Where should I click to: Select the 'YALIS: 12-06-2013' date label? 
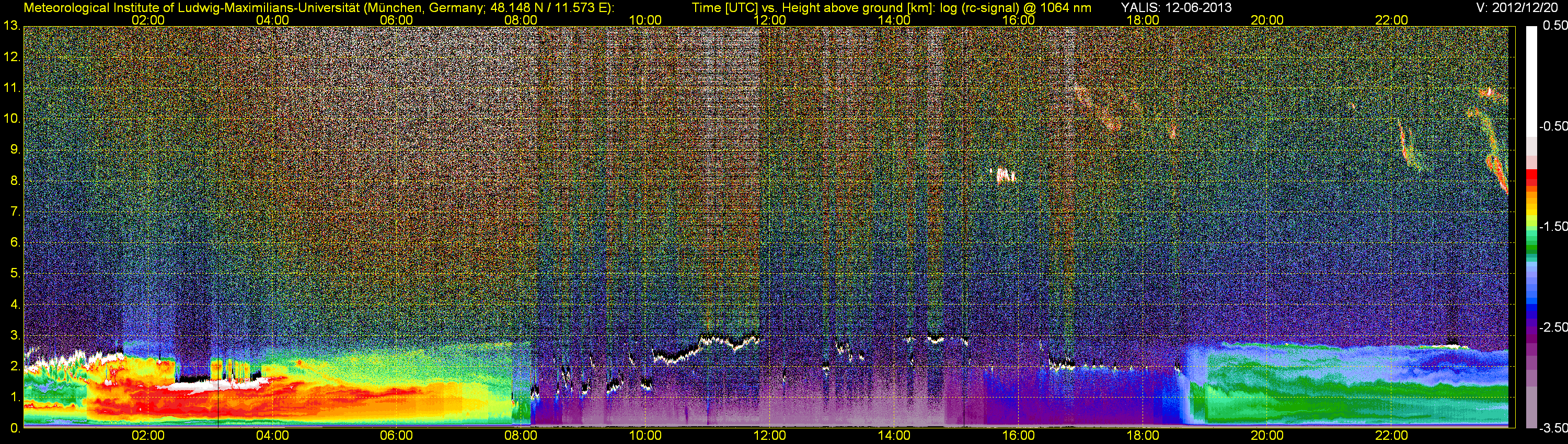(1176, 8)
